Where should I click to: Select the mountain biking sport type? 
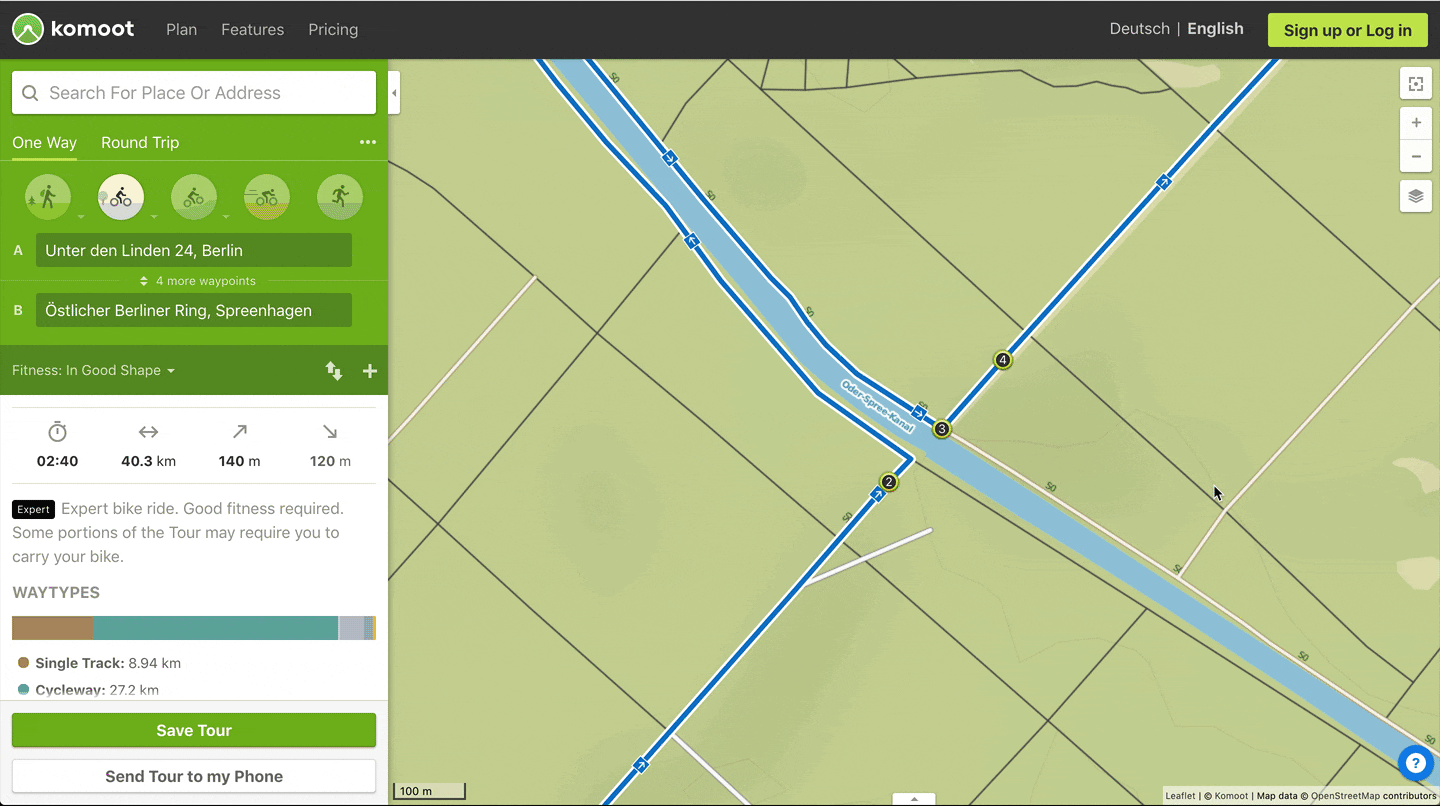point(194,197)
